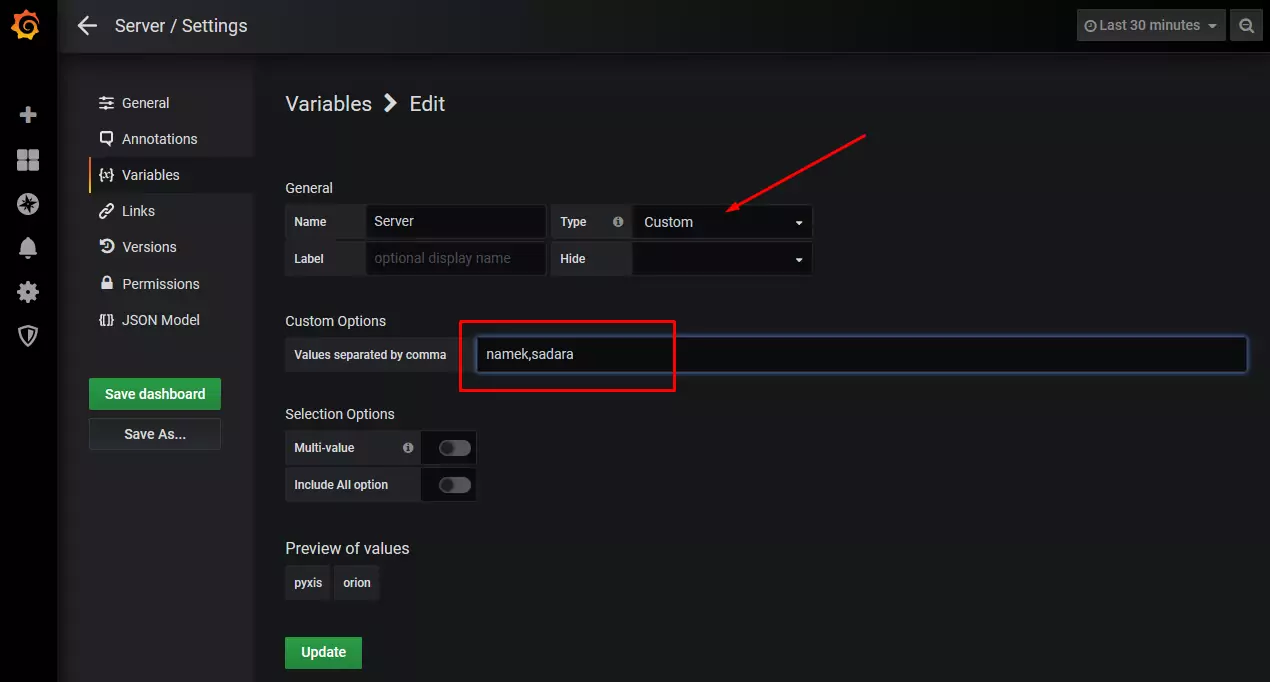1270x682 pixels.
Task: Open the Last 30 minutes time picker
Action: pyautogui.click(x=1151, y=26)
